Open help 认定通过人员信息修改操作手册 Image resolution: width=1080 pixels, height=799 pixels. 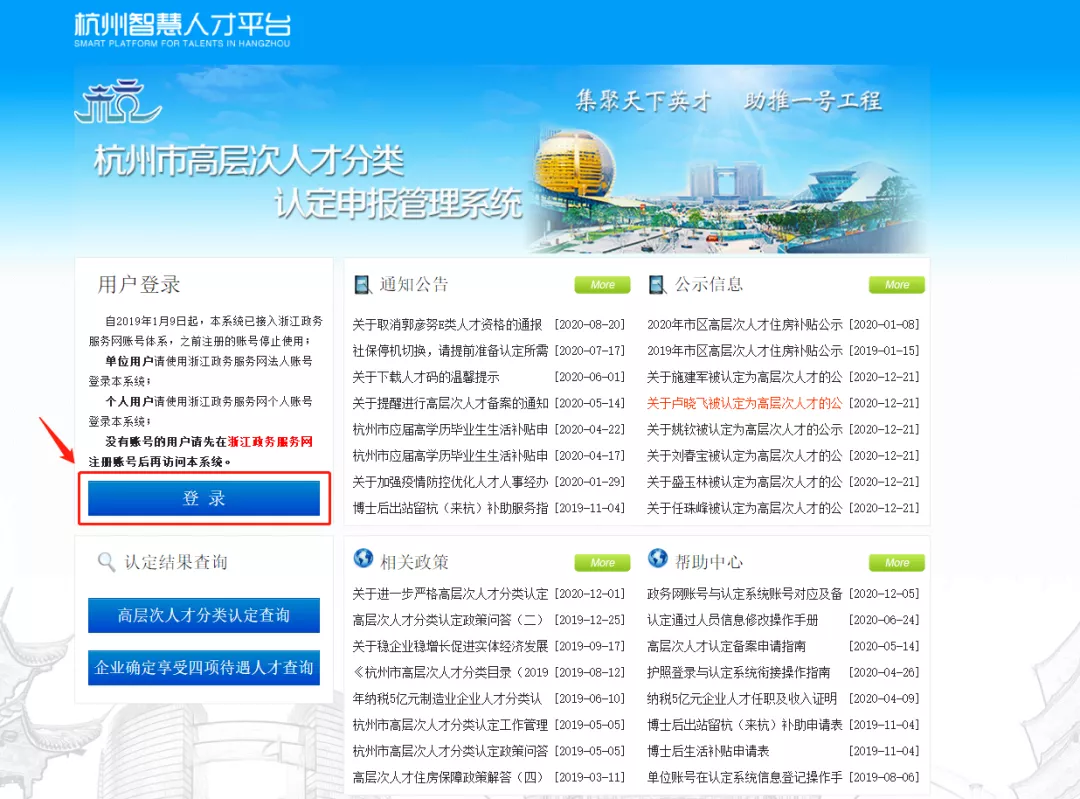(x=732, y=620)
